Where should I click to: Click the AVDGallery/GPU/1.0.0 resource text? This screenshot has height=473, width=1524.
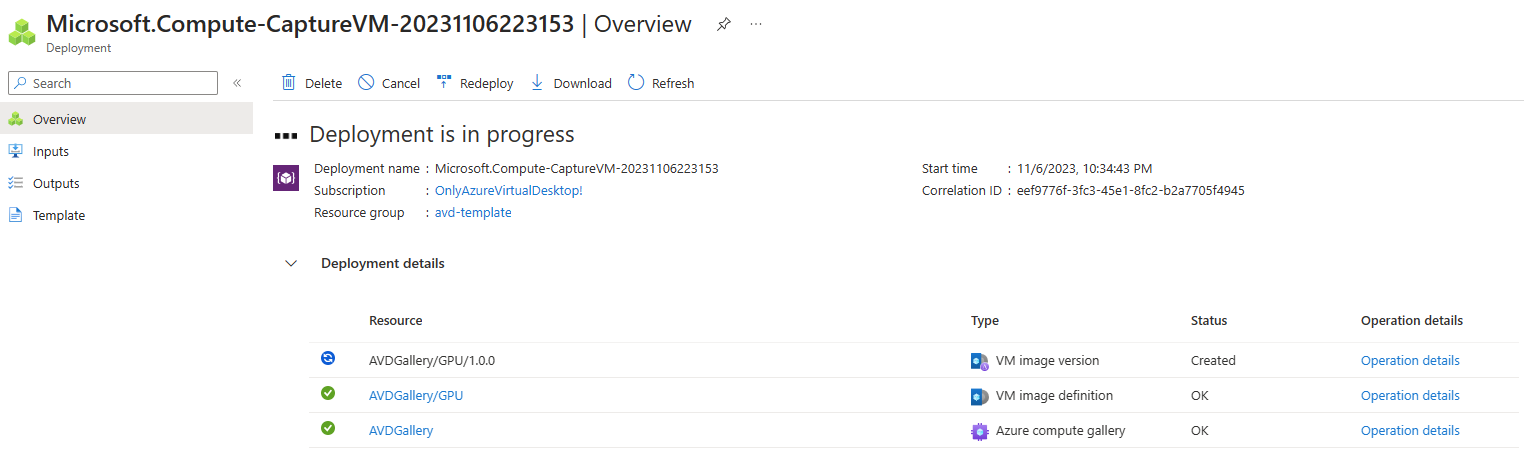pyautogui.click(x=432, y=360)
